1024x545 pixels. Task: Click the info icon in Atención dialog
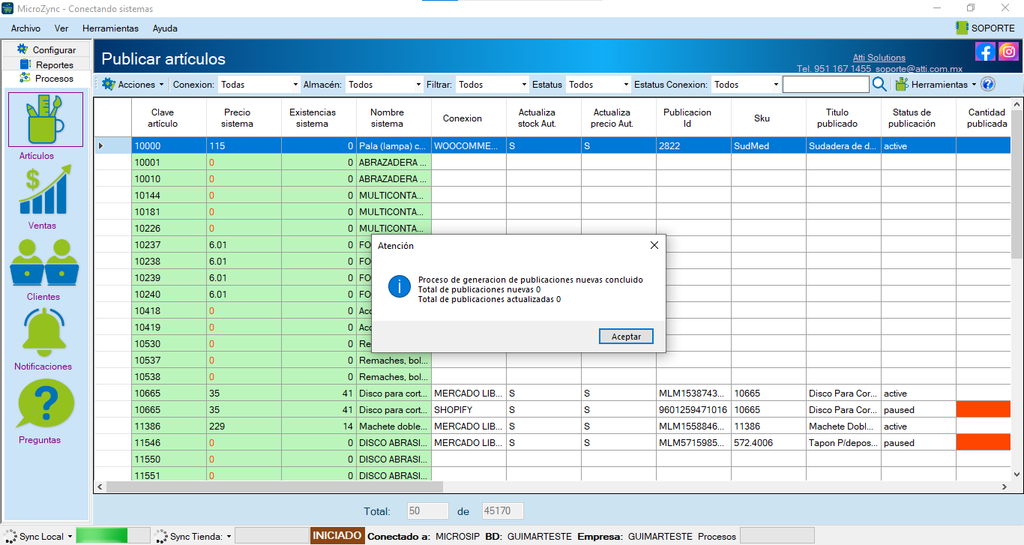point(399,286)
